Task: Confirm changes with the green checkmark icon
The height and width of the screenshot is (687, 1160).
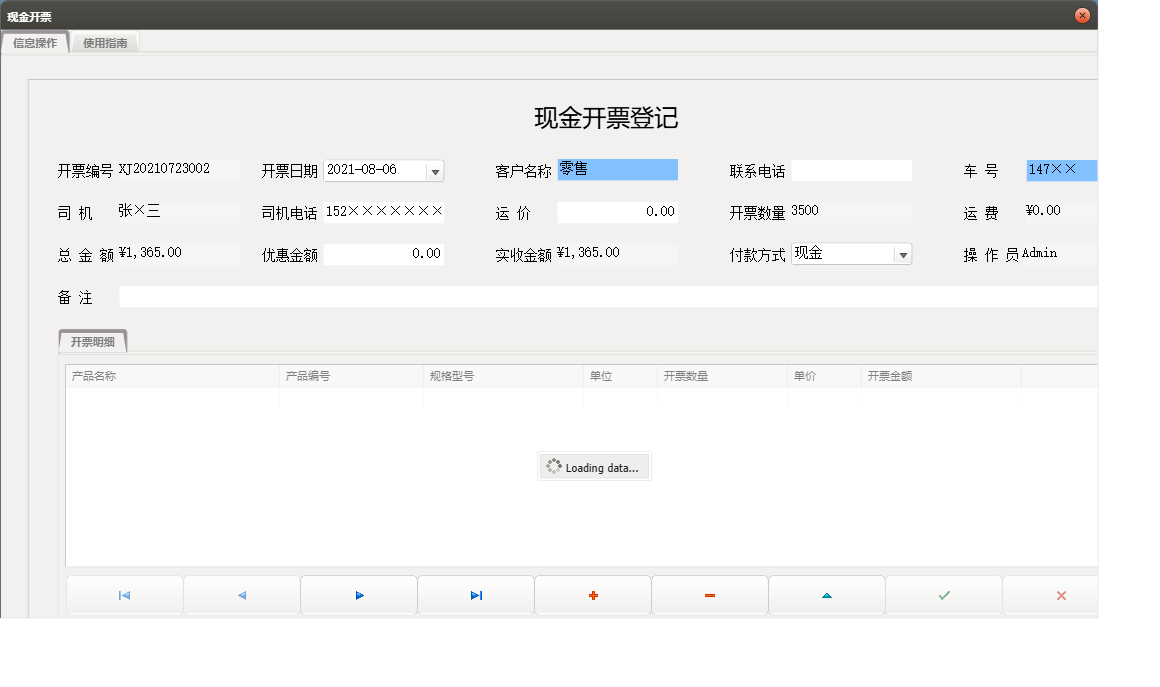Action: coord(943,594)
